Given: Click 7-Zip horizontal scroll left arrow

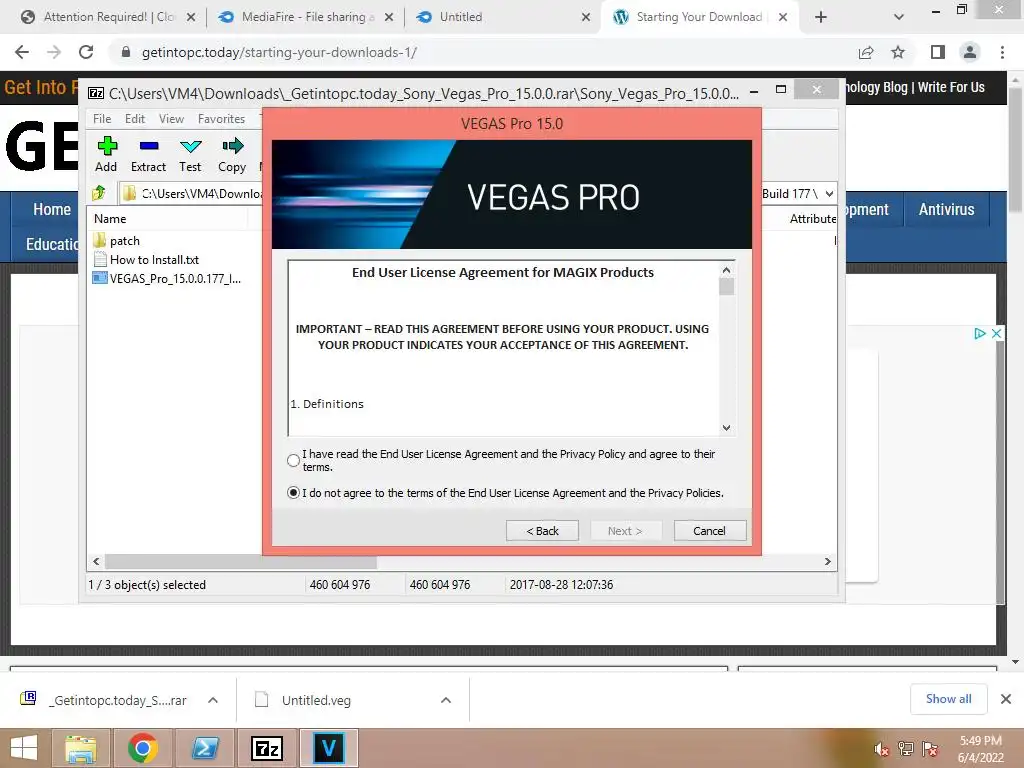Looking at the screenshot, I should point(96,562).
